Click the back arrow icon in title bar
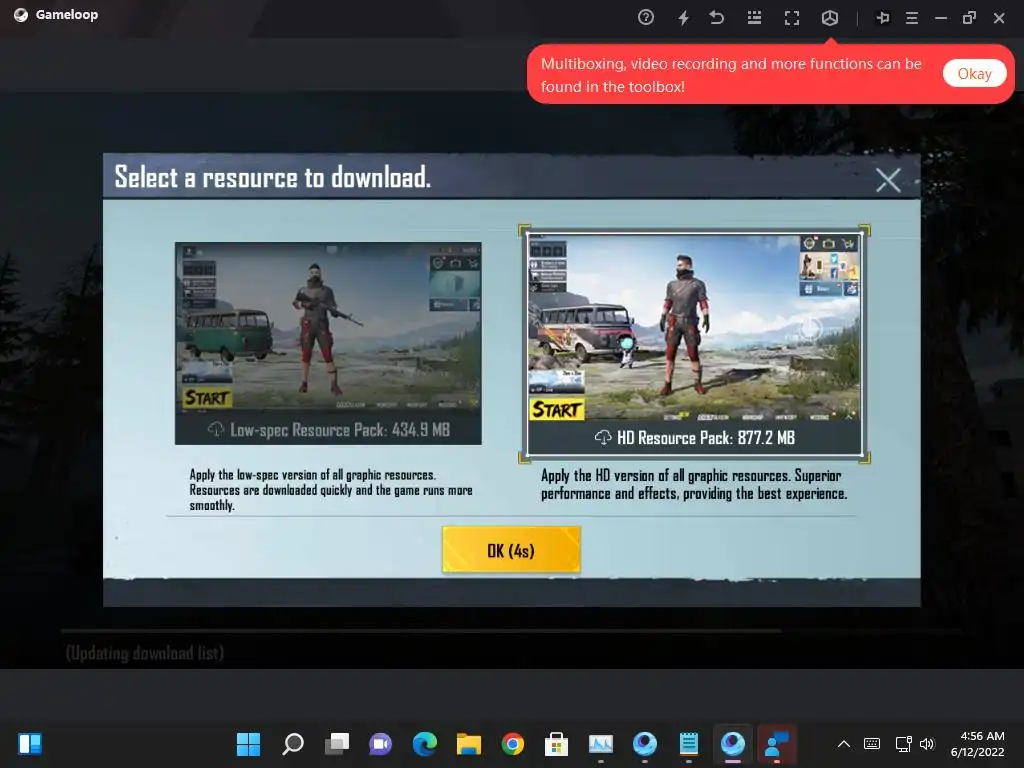The width and height of the screenshot is (1024, 768). (716, 18)
